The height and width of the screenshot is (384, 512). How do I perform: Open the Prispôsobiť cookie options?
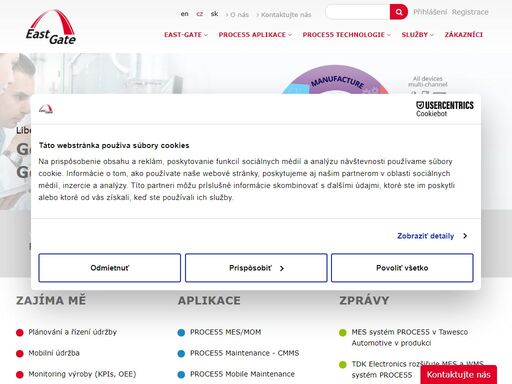pyautogui.click(x=256, y=268)
